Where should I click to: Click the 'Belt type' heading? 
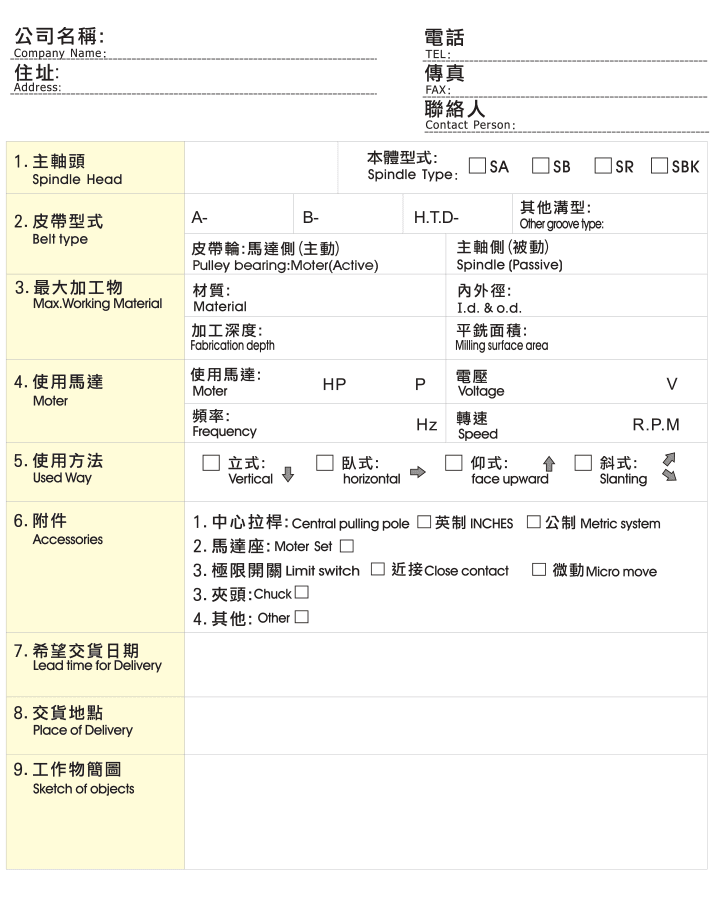point(60,239)
